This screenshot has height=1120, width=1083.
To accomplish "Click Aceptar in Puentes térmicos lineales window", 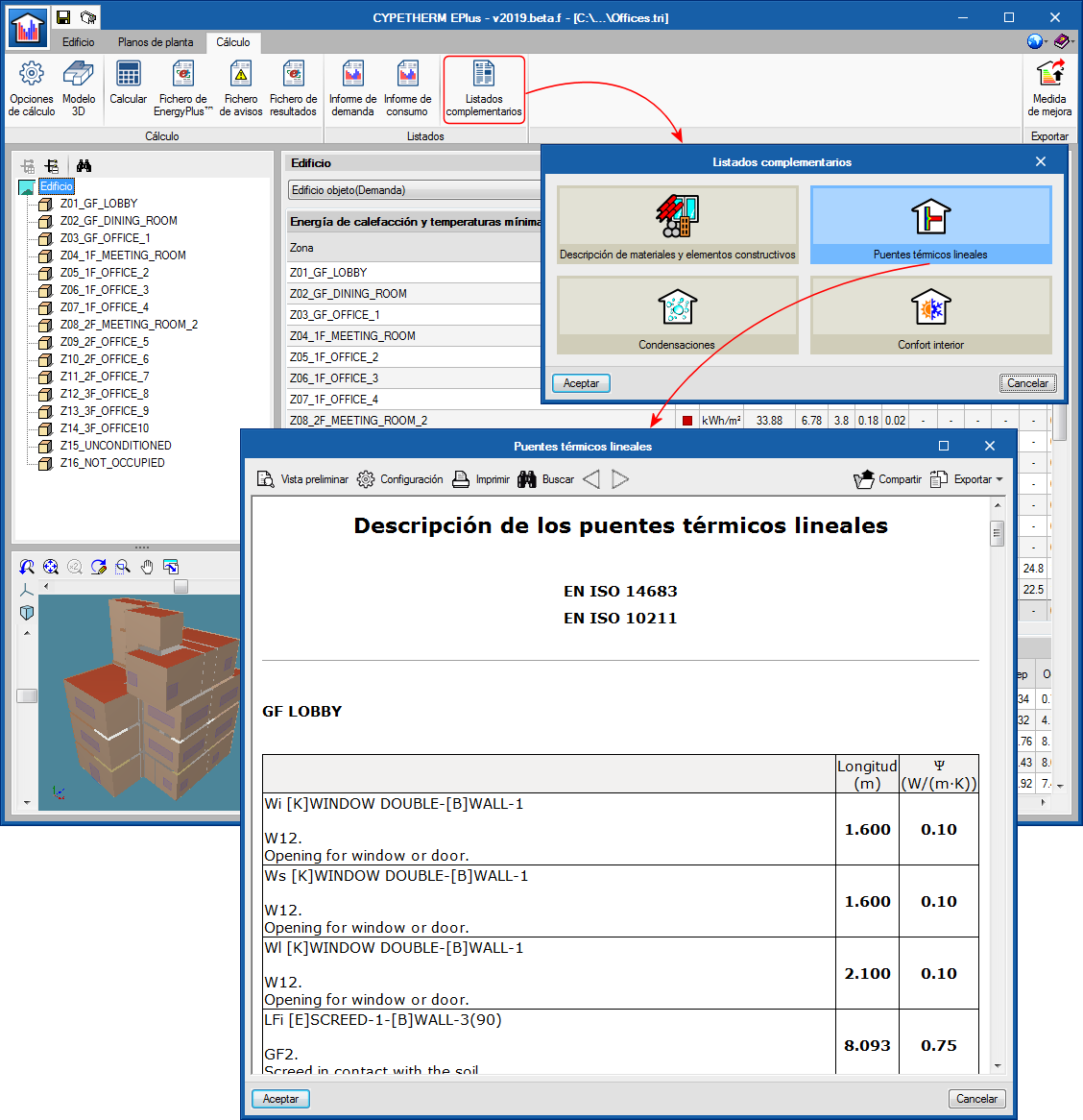I will tap(280, 1099).
